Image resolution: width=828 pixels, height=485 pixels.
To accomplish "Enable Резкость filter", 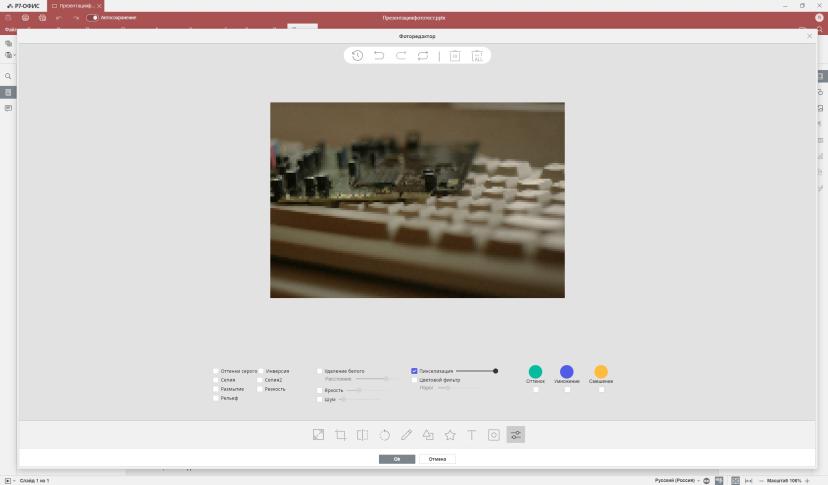I will [x=260, y=389].
